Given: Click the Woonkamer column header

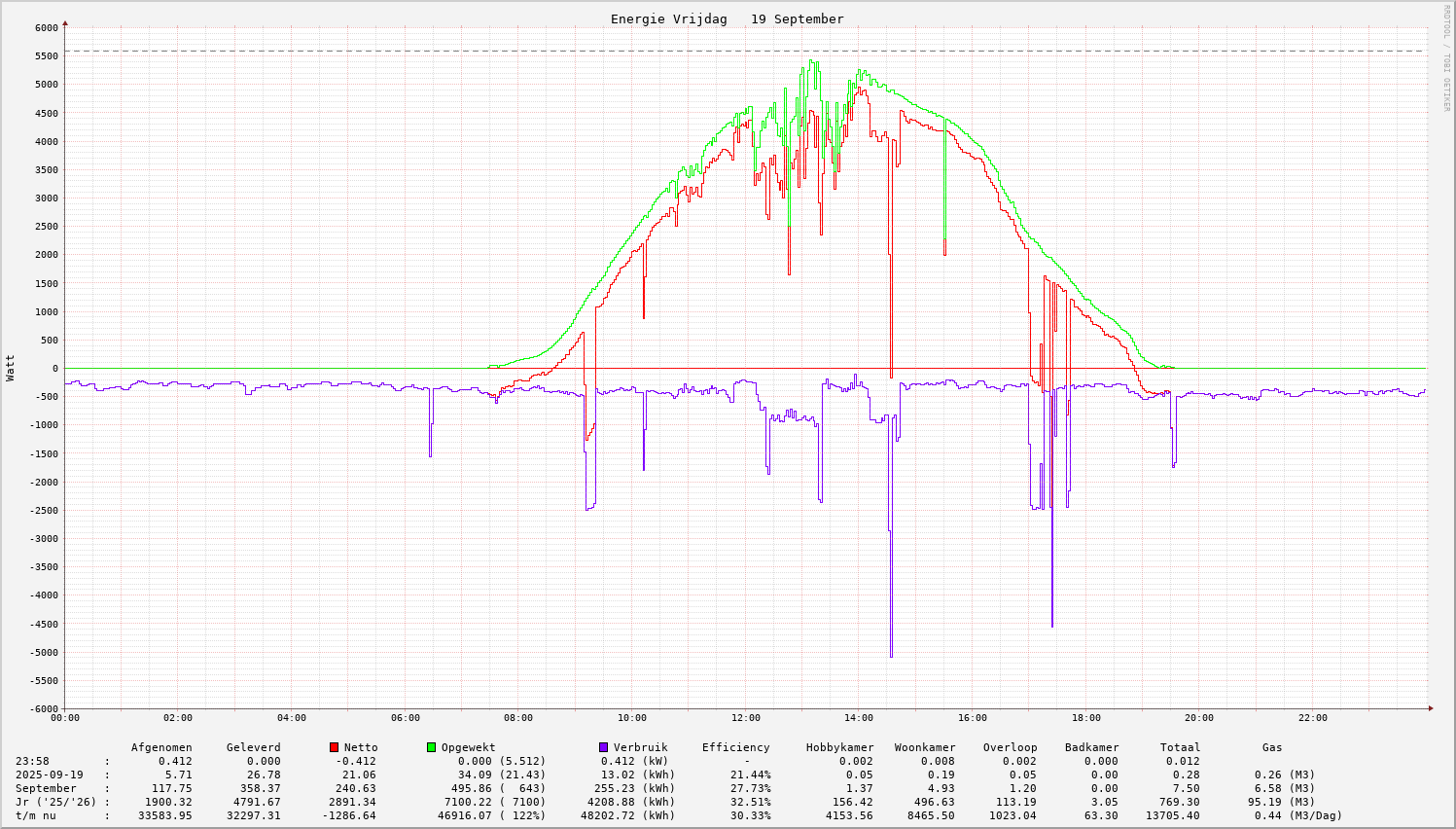Looking at the screenshot, I should pos(924,747).
